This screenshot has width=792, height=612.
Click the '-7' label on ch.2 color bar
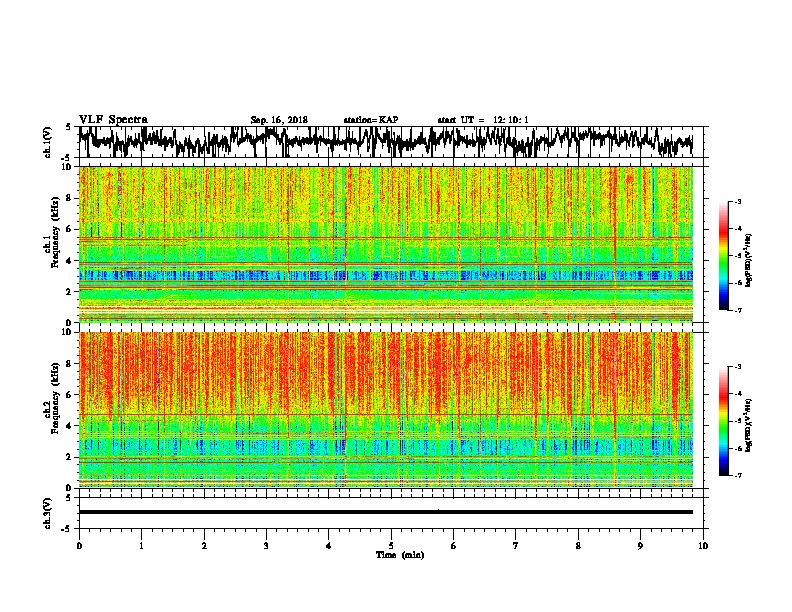point(737,475)
